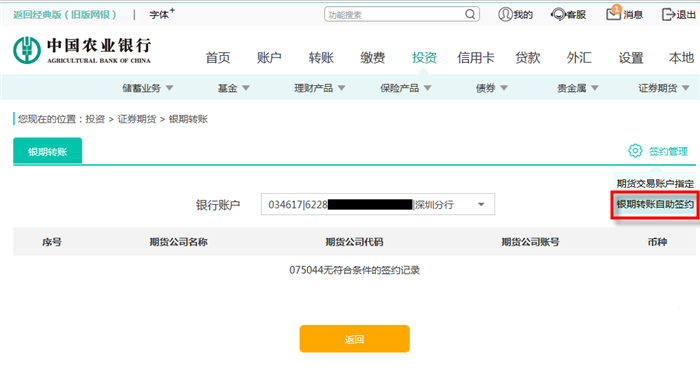Increase font size with 字体+
This screenshot has height=375, width=700.
pos(162,14)
